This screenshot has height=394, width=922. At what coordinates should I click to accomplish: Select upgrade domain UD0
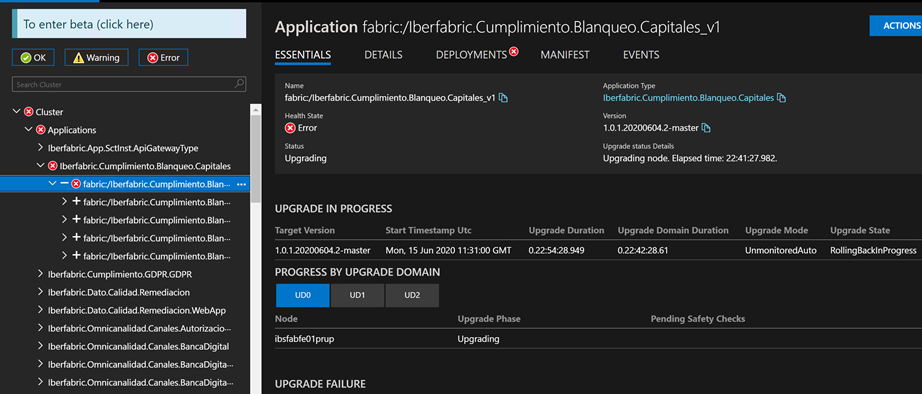[303, 296]
